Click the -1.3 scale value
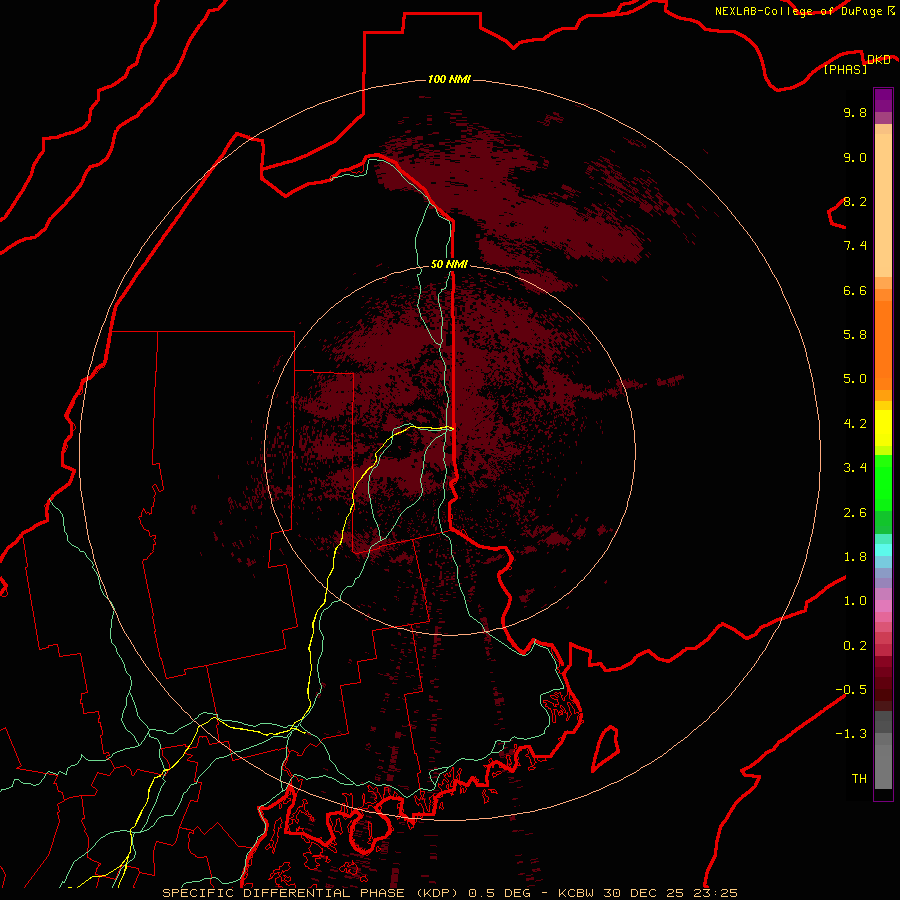Viewport: 900px width, 900px height. point(851,734)
